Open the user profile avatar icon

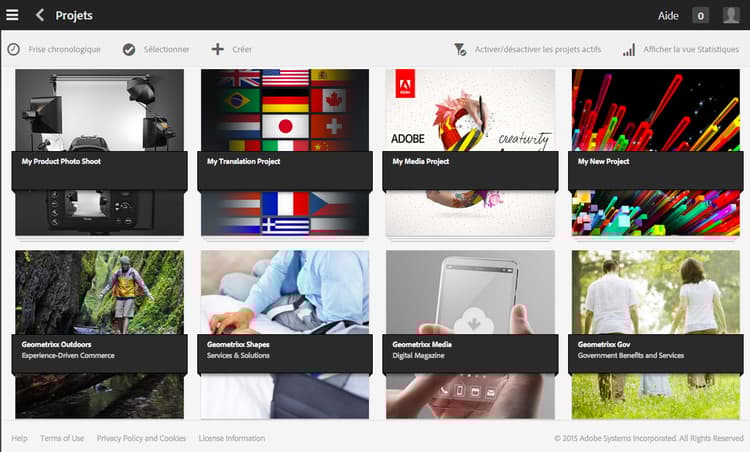click(x=731, y=15)
